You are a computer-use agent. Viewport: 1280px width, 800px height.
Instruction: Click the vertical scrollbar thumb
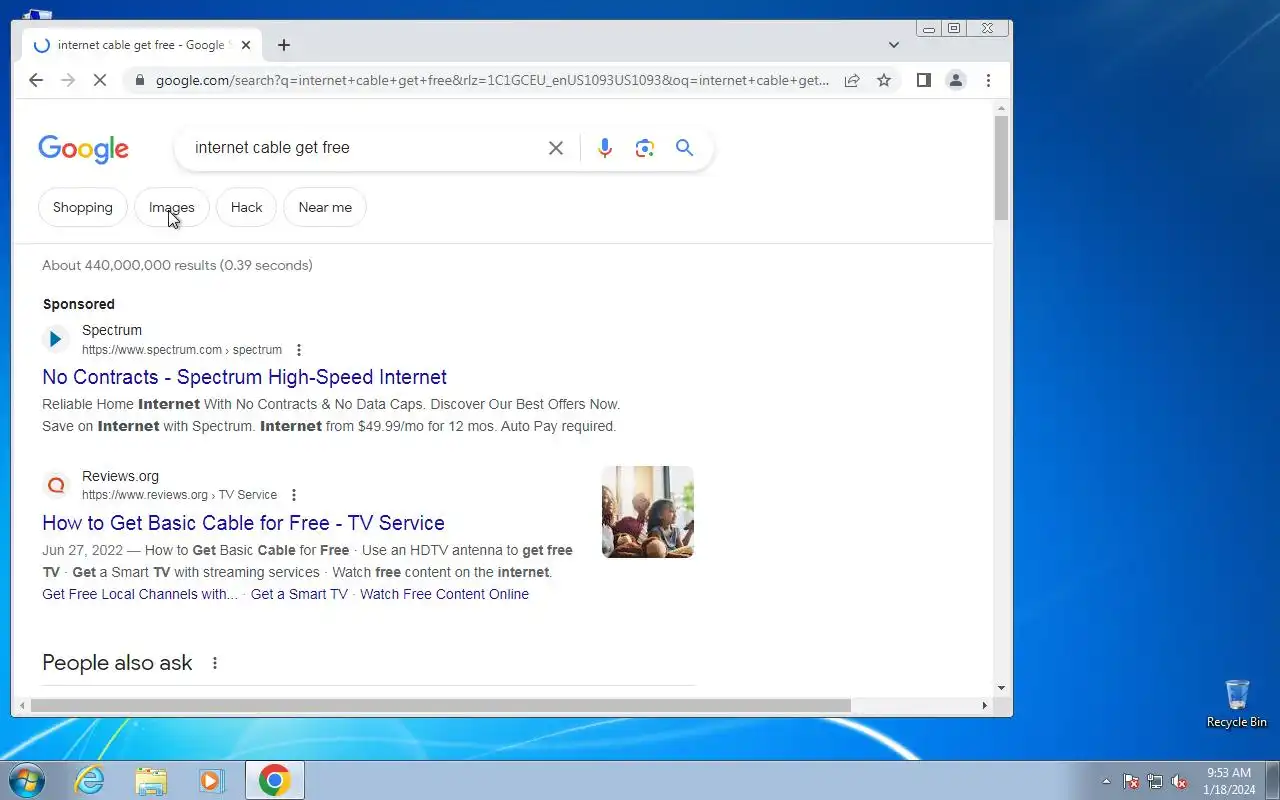(1001, 167)
